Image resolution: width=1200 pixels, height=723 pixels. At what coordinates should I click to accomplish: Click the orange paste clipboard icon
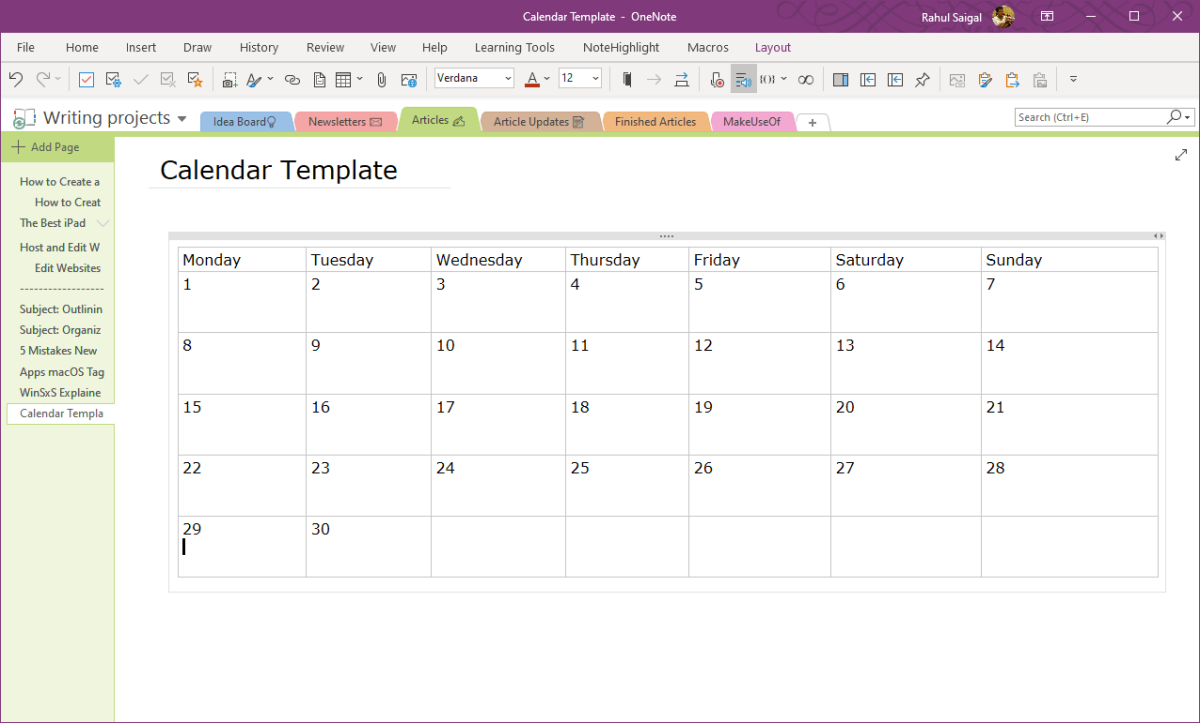[x=1012, y=79]
